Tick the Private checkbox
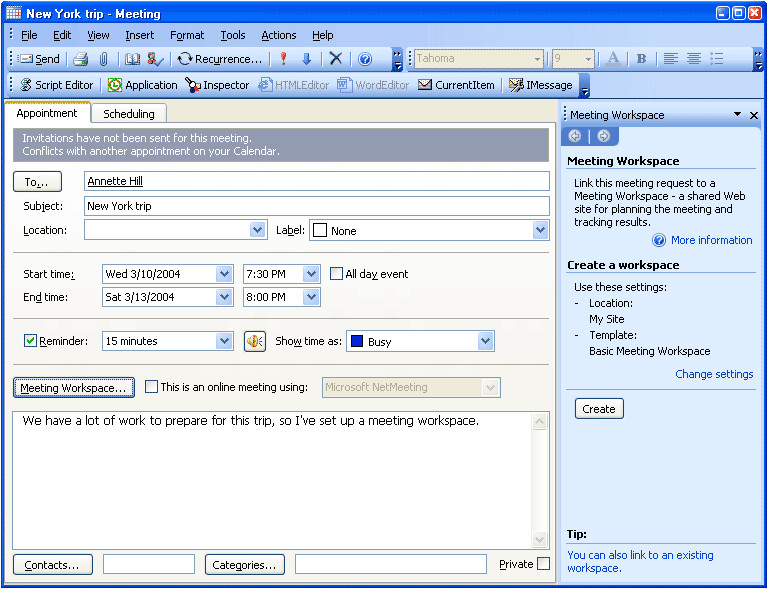The height and width of the screenshot is (589, 768). coord(543,564)
